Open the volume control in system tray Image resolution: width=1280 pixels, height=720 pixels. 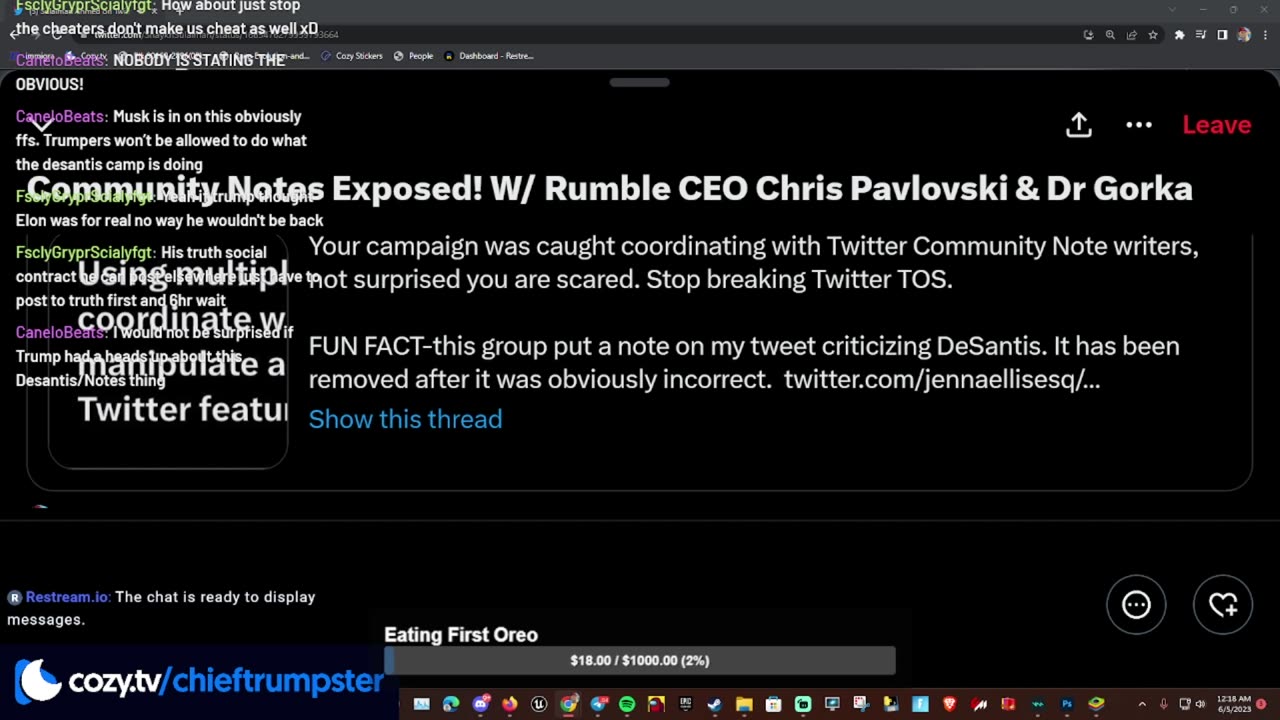(x=1200, y=704)
